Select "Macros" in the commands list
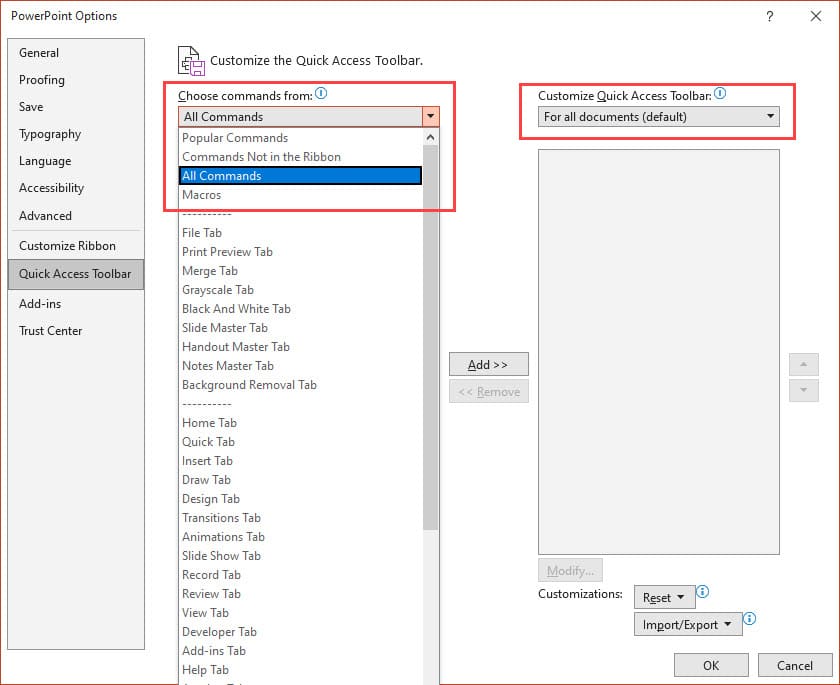This screenshot has width=840, height=685. 204,194
